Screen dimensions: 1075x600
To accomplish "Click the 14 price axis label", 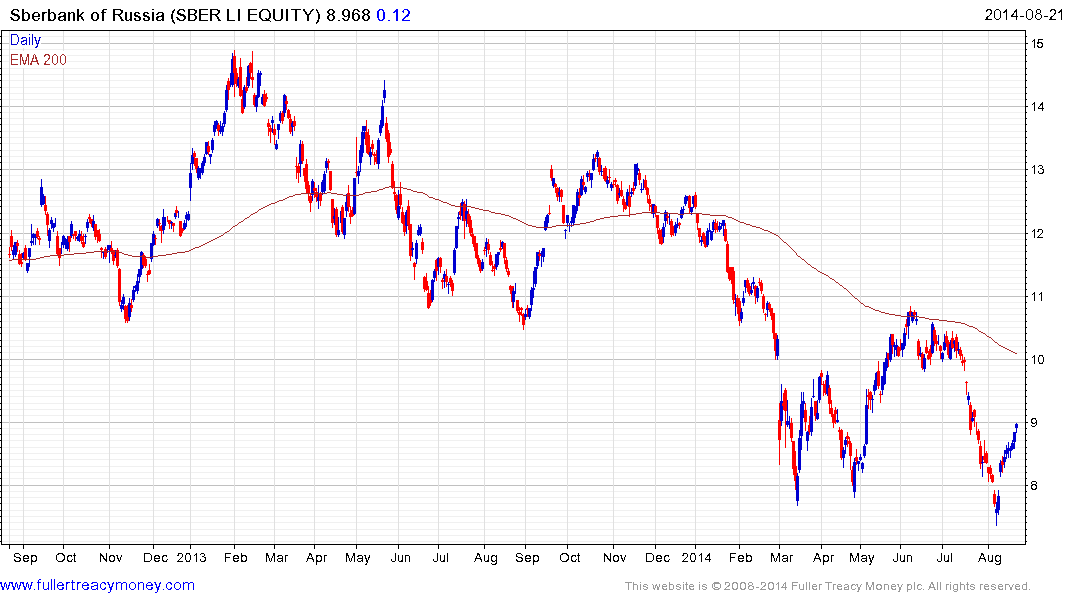I will click(1037, 106).
